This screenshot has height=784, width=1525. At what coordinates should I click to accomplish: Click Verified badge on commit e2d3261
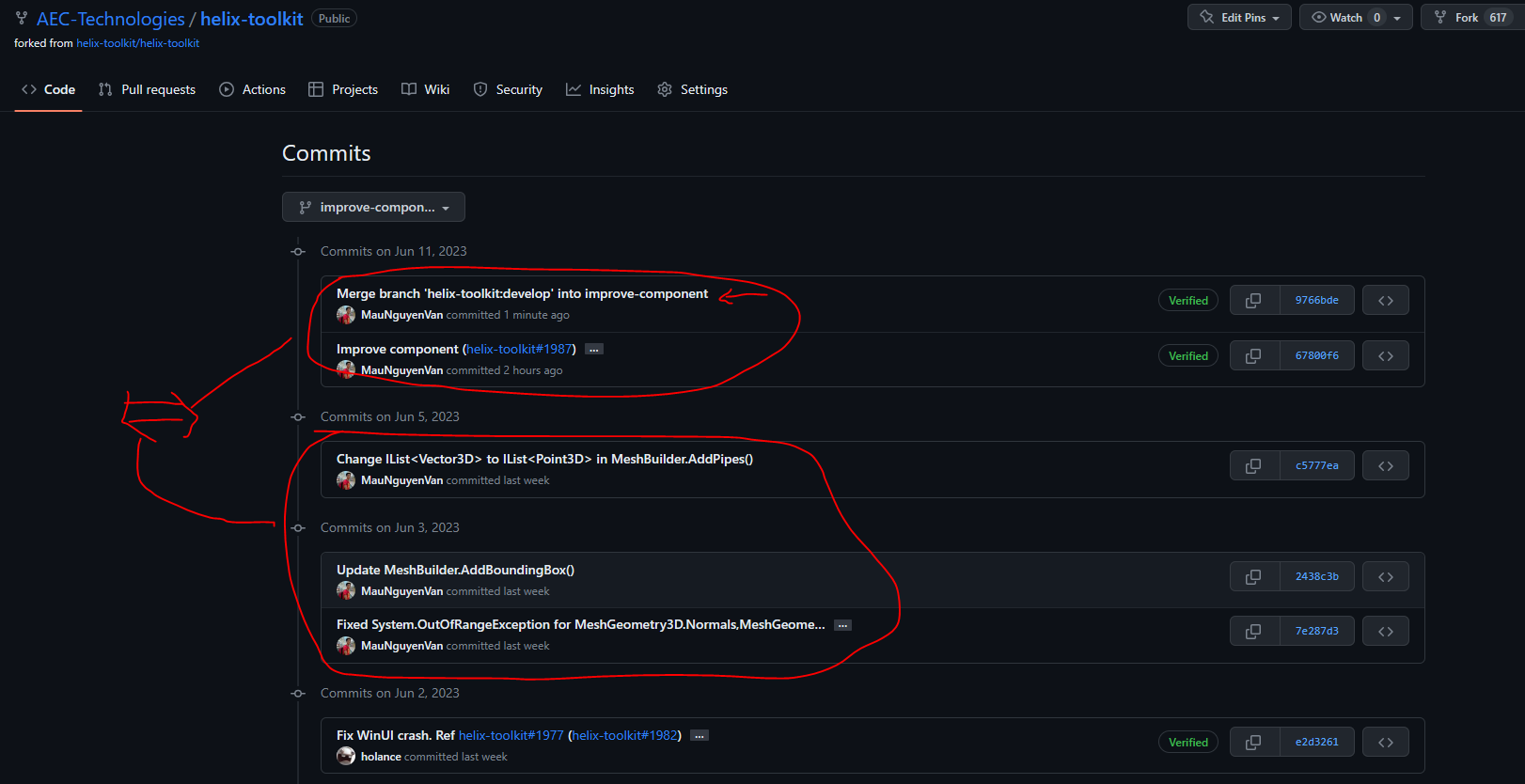[x=1188, y=742]
